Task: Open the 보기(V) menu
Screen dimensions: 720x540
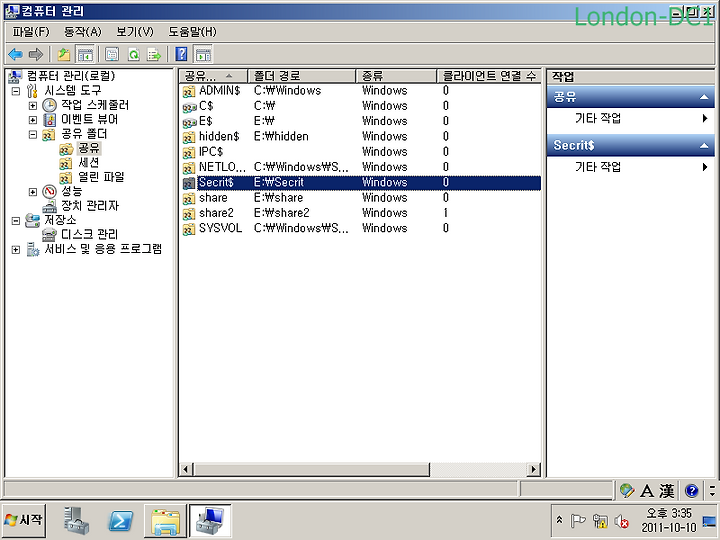Action: point(135,32)
